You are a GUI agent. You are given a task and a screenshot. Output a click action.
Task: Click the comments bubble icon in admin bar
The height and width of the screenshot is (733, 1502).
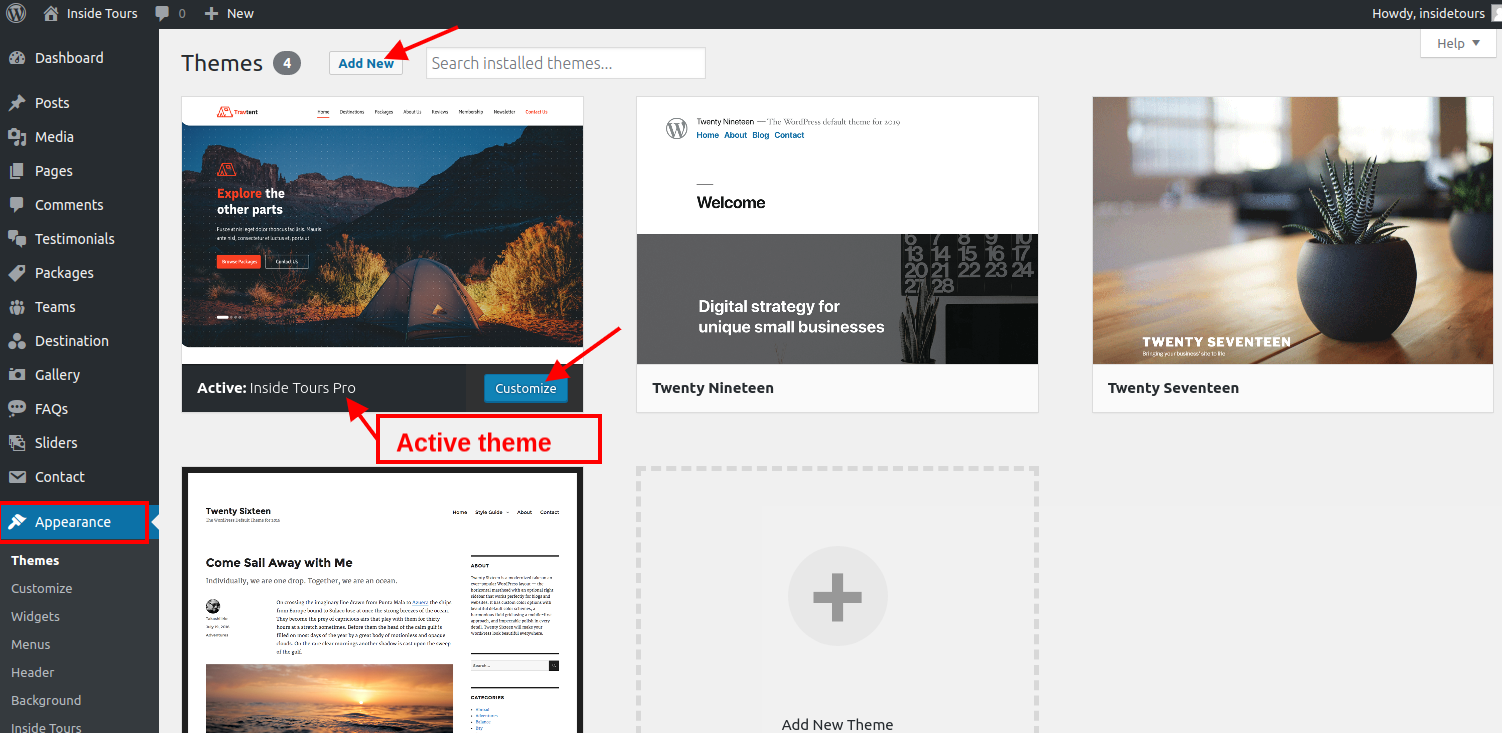(162, 14)
